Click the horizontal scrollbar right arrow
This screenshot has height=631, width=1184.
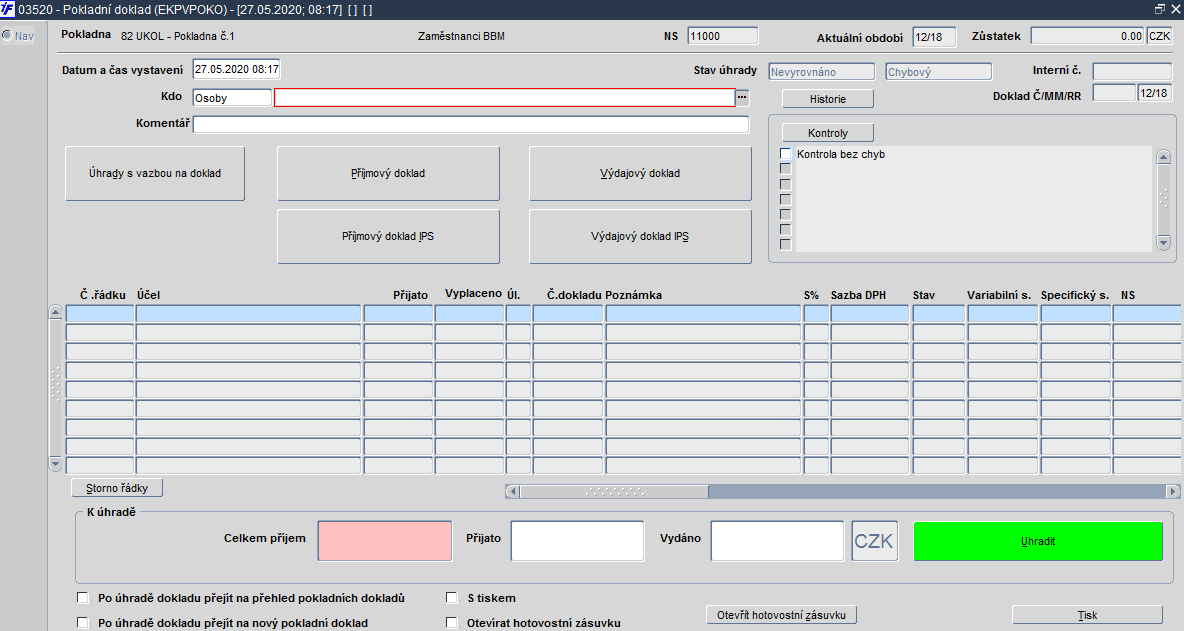[1172, 491]
